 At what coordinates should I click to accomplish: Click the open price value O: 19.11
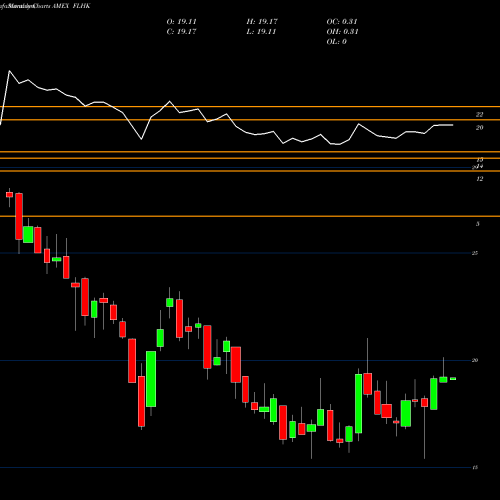(181, 22)
